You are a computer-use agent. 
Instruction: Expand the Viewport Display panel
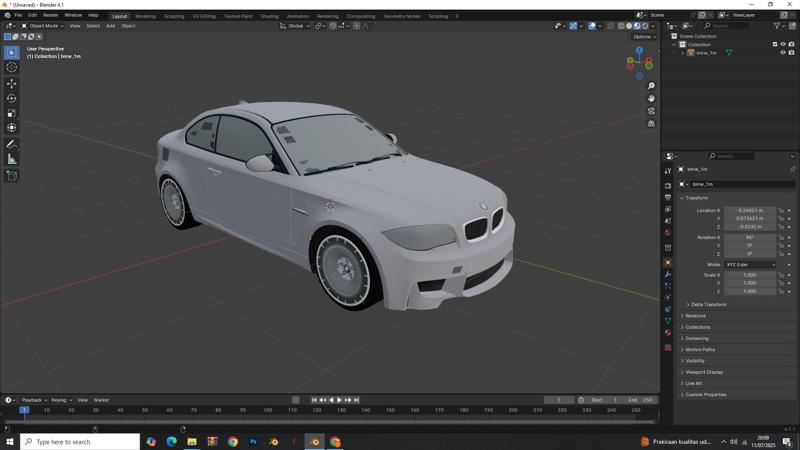click(702, 372)
